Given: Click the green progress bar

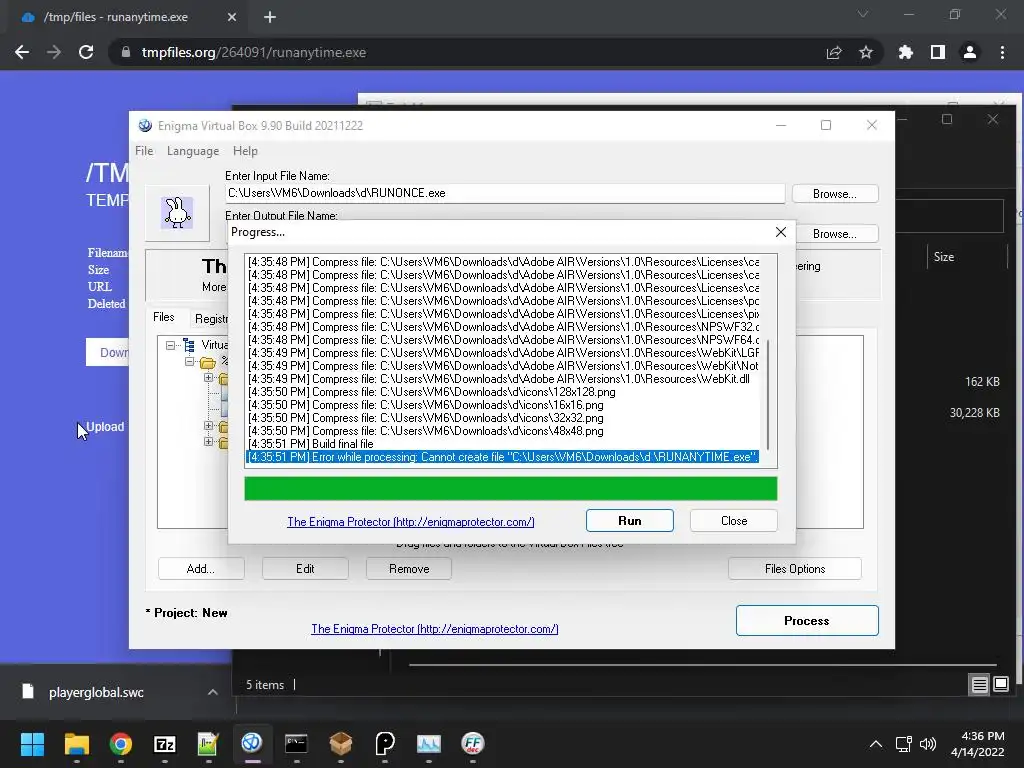Looking at the screenshot, I should coord(511,488).
